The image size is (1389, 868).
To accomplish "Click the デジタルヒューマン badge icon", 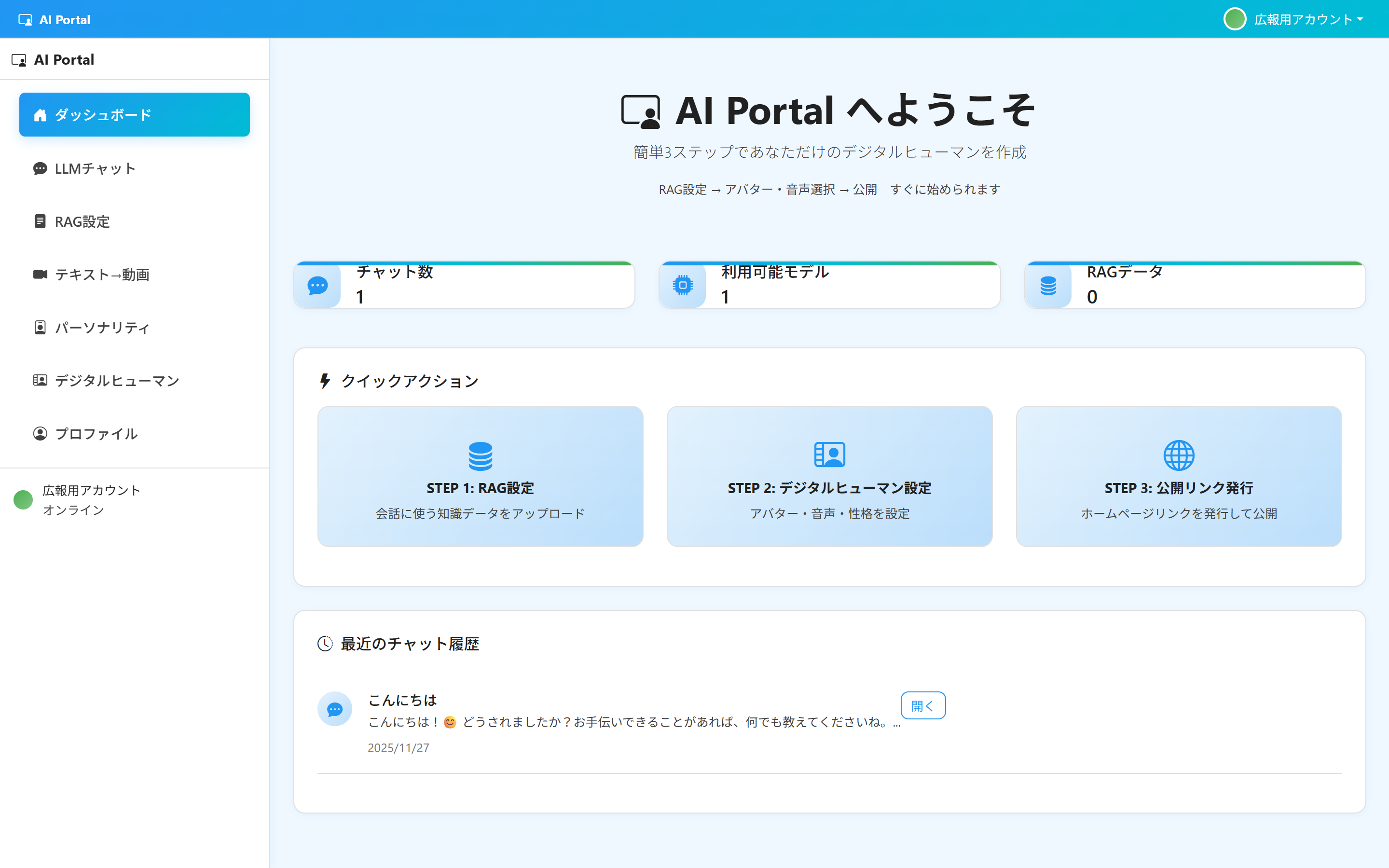I will point(40,380).
